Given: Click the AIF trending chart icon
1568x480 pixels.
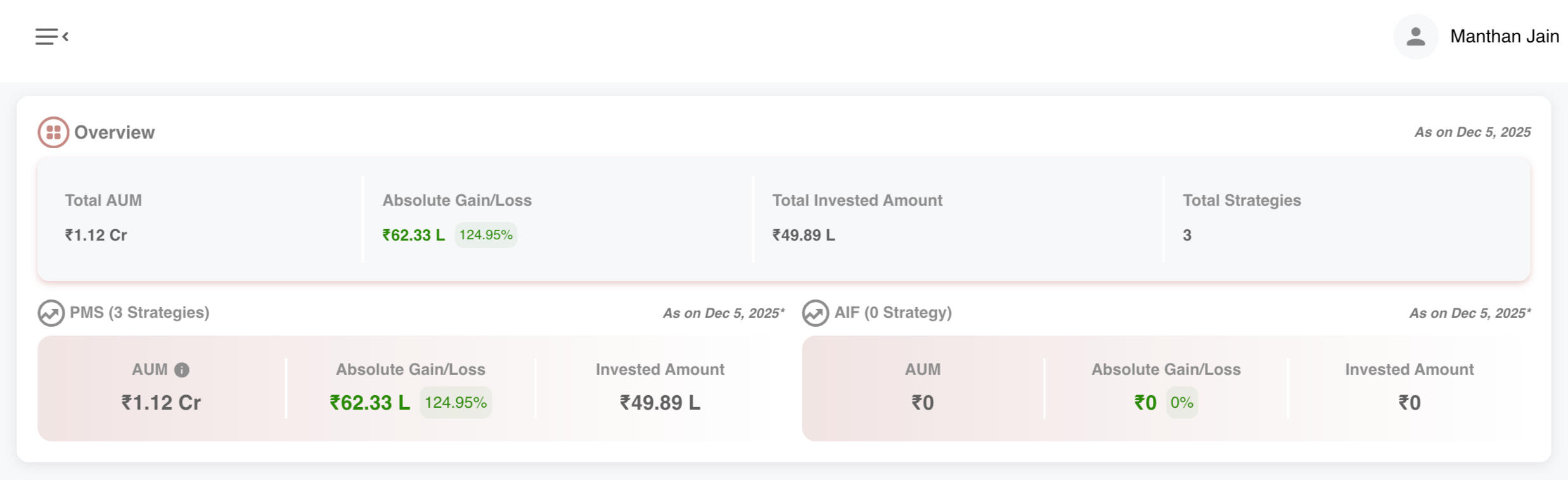Looking at the screenshot, I should 815,313.
